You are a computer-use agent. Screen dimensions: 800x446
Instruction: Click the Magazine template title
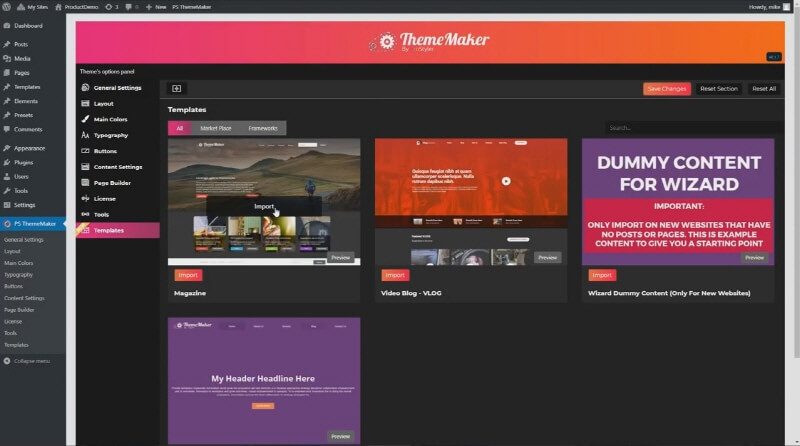point(190,293)
